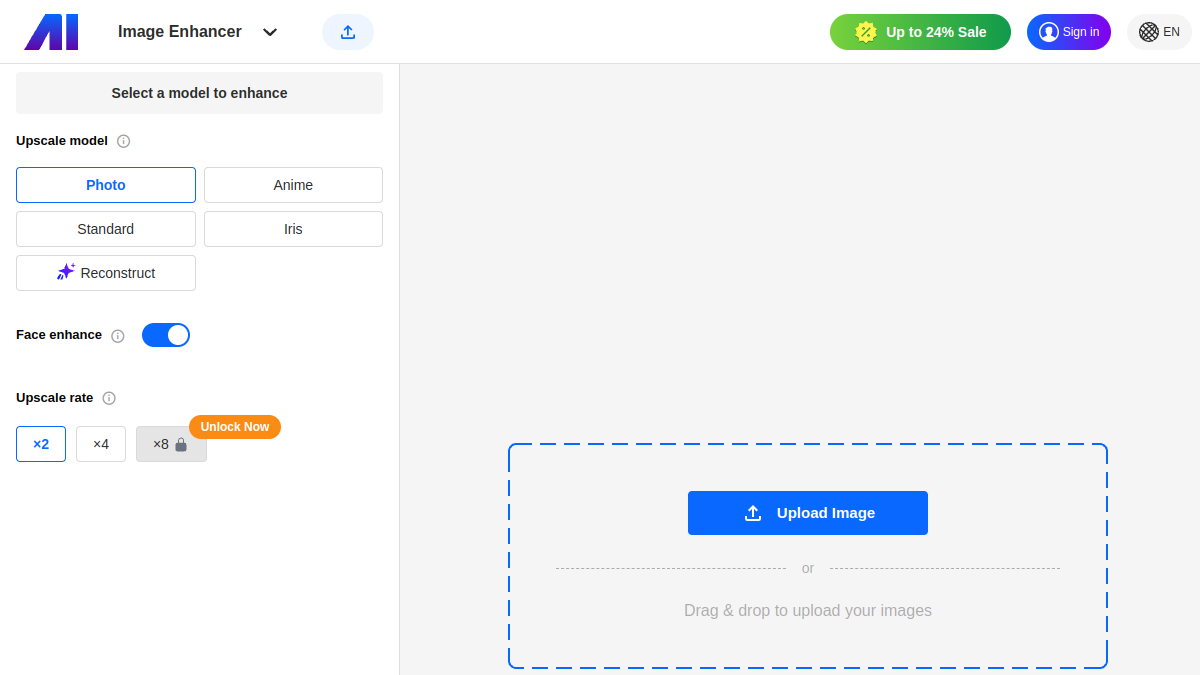Click the Select a model to enhance banner
Viewport: 1200px width, 675px height.
pos(199,93)
